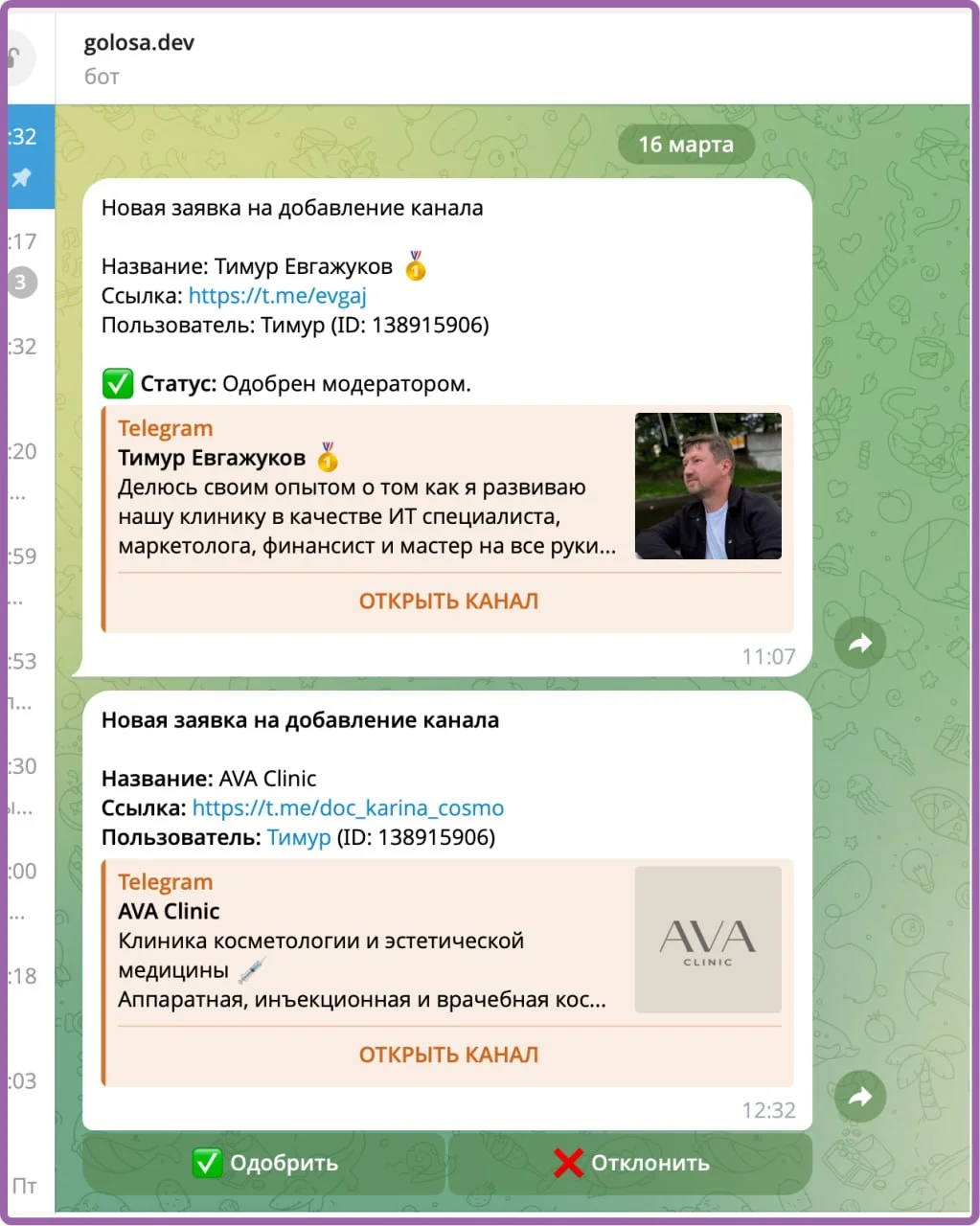Open the AVA Clinic logo thumbnail
This screenshot has width=980, height=1226.
click(x=708, y=940)
